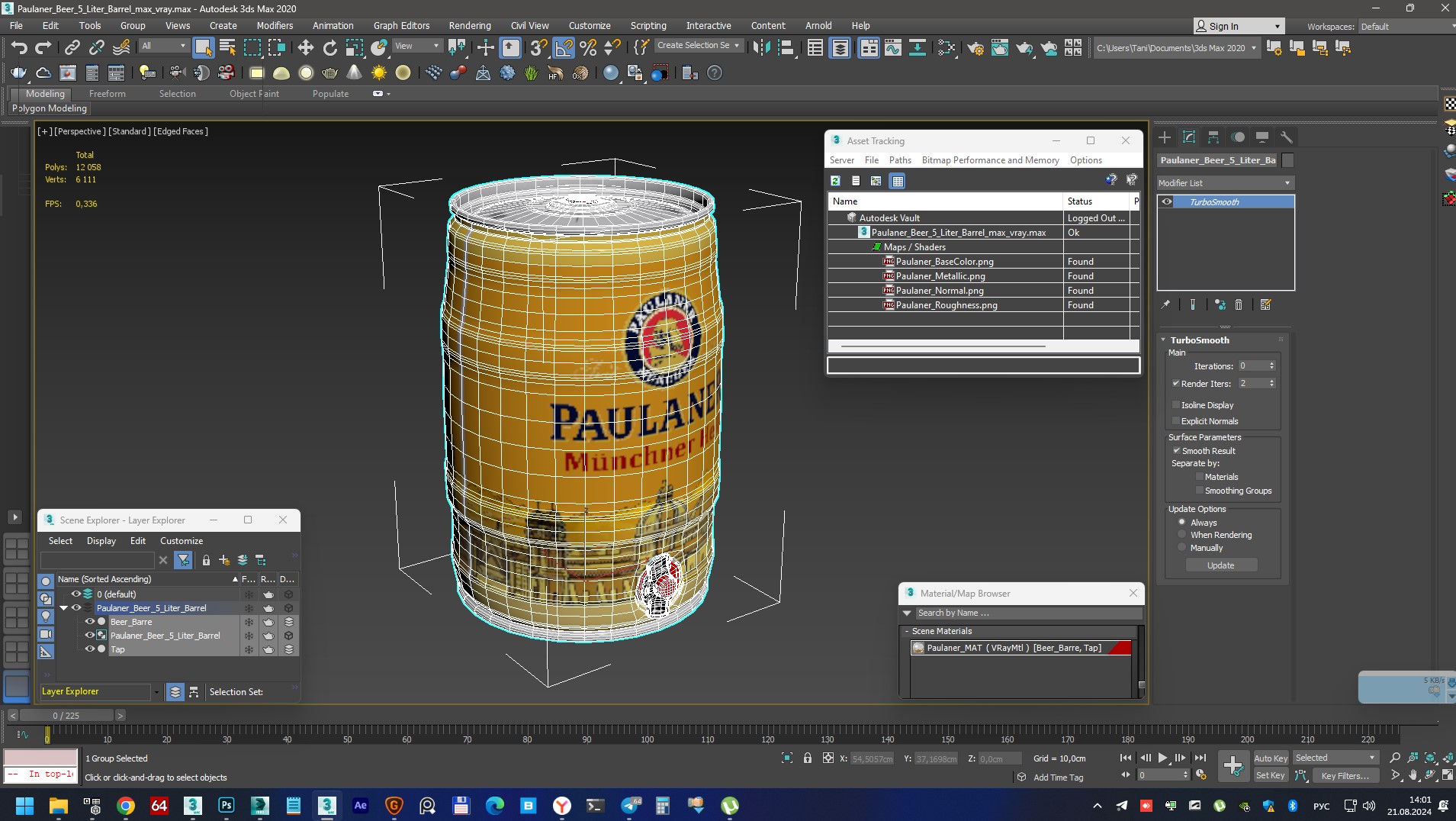Open the Modify command panel tab
Image resolution: width=1456 pixels, height=821 pixels.
1189,137
